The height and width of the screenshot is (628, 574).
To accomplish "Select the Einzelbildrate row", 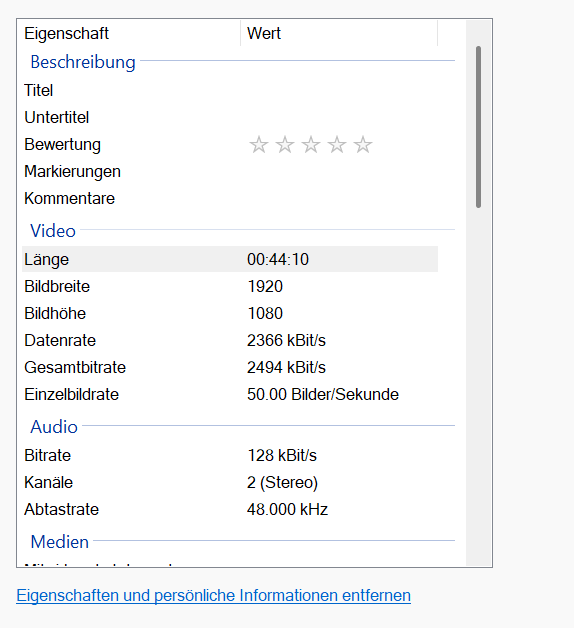I will pyautogui.click(x=230, y=395).
